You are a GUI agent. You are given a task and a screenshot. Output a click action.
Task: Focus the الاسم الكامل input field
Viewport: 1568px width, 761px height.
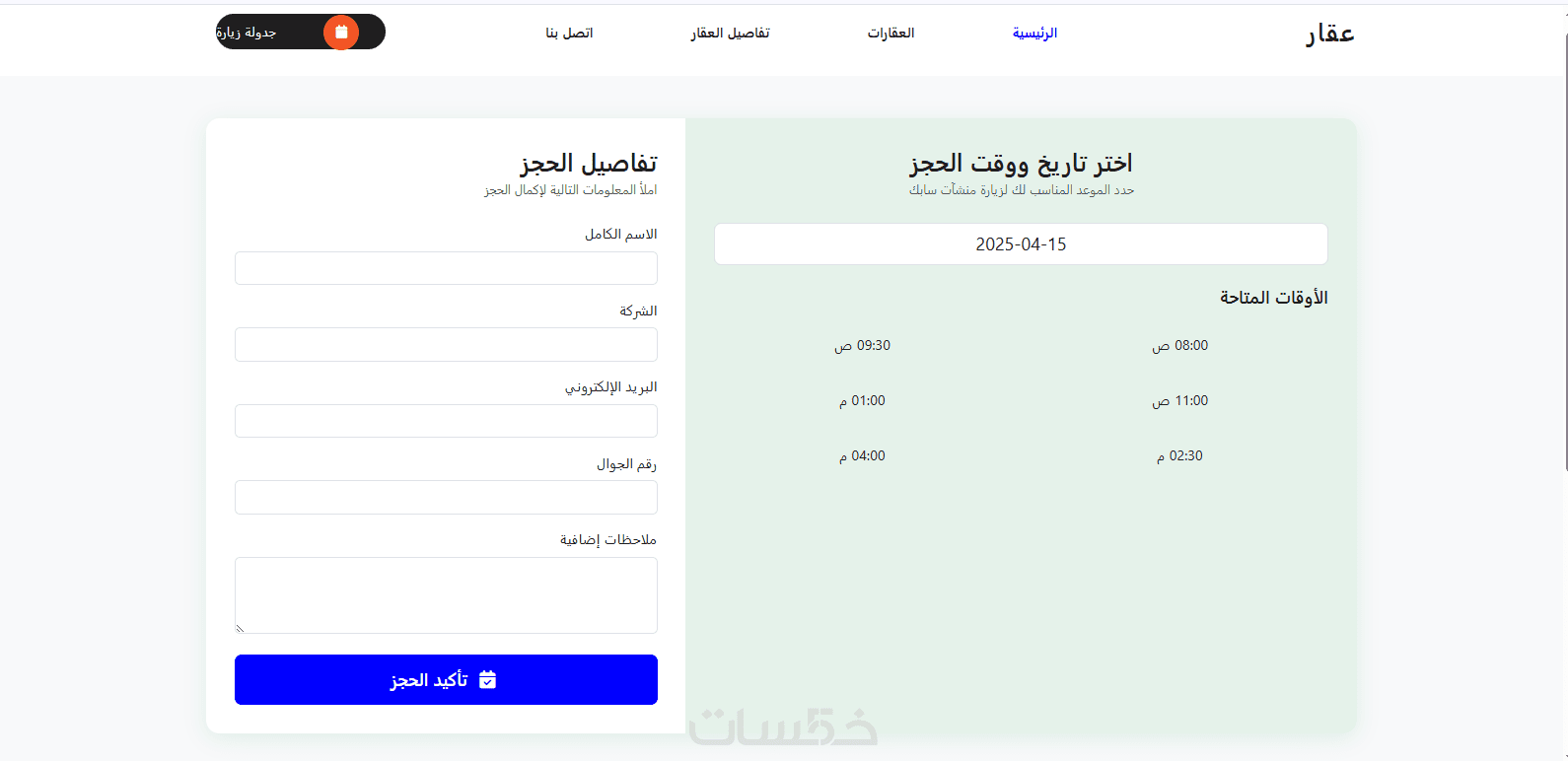[x=446, y=268]
